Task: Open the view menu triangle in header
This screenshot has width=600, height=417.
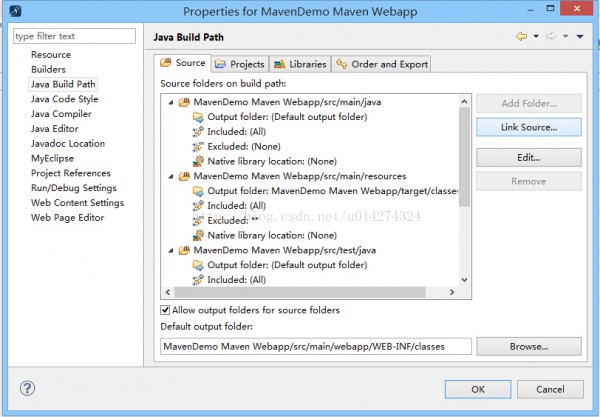Action: [x=580, y=37]
